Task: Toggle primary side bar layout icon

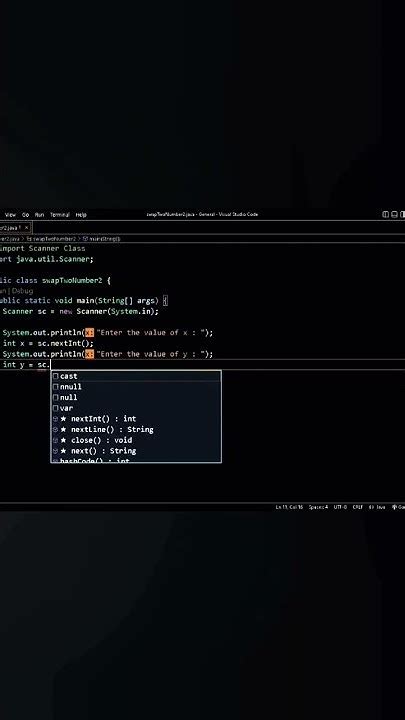Action: click(386, 214)
